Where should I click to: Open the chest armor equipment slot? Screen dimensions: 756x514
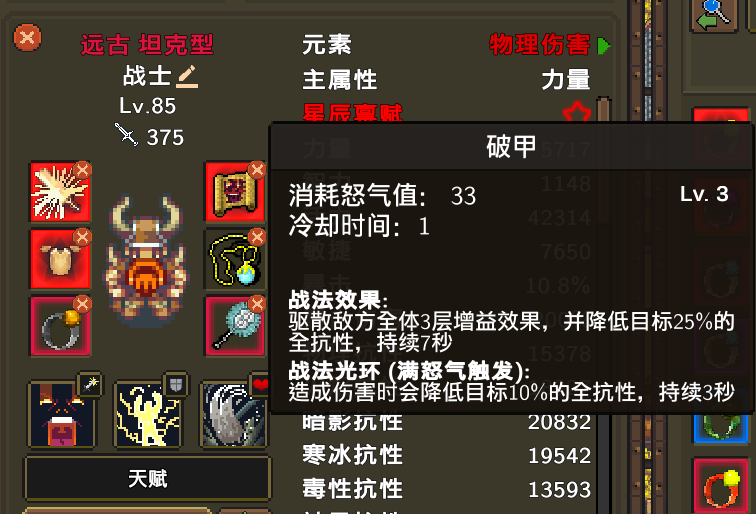pos(60,259)
